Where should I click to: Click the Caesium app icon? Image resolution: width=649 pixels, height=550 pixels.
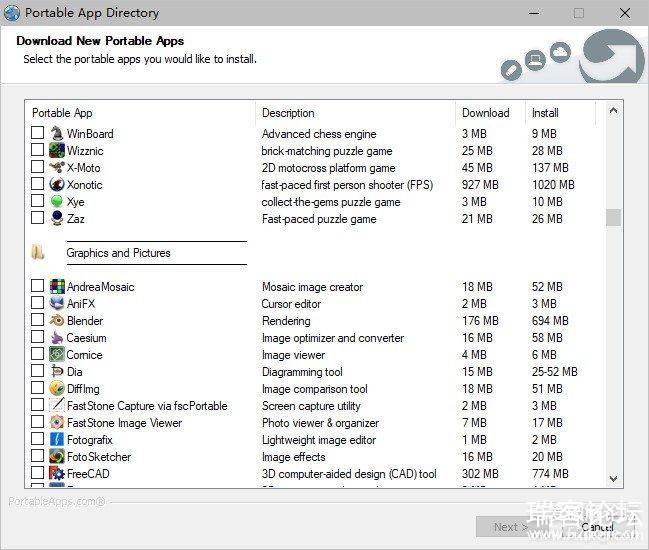coord(57,337)
